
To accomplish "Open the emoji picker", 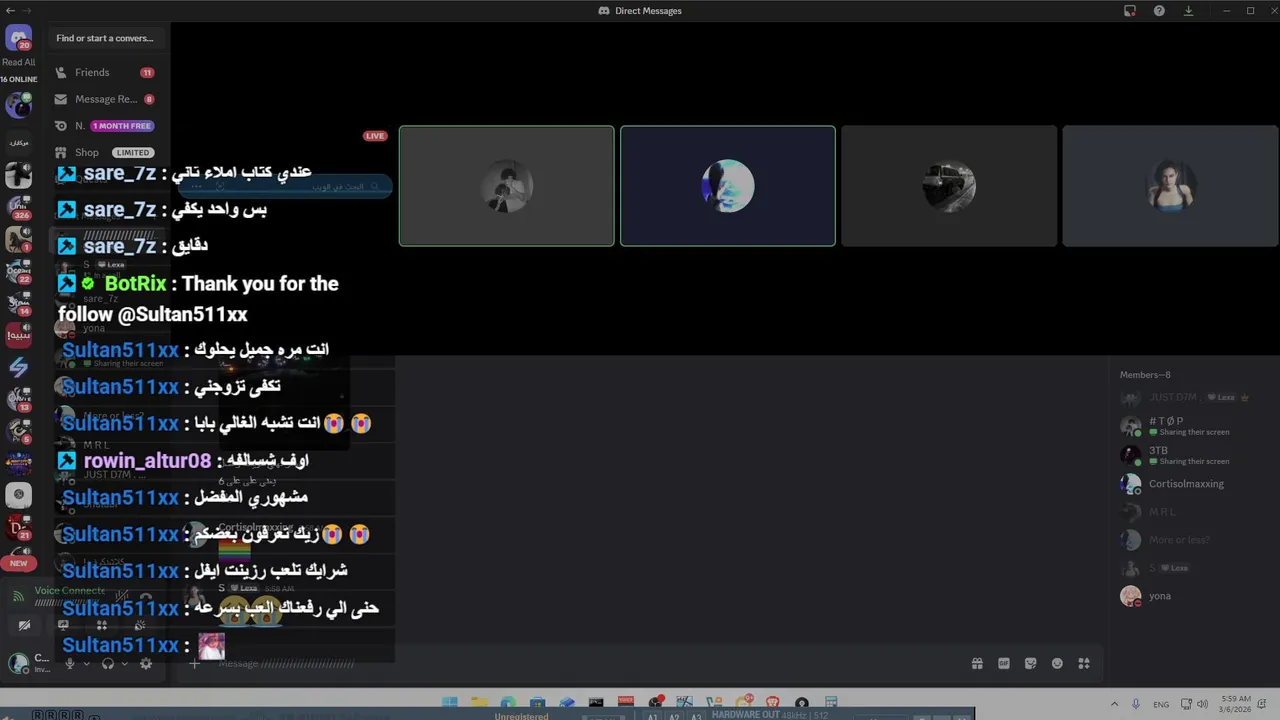I will [x=1057, y=664].
